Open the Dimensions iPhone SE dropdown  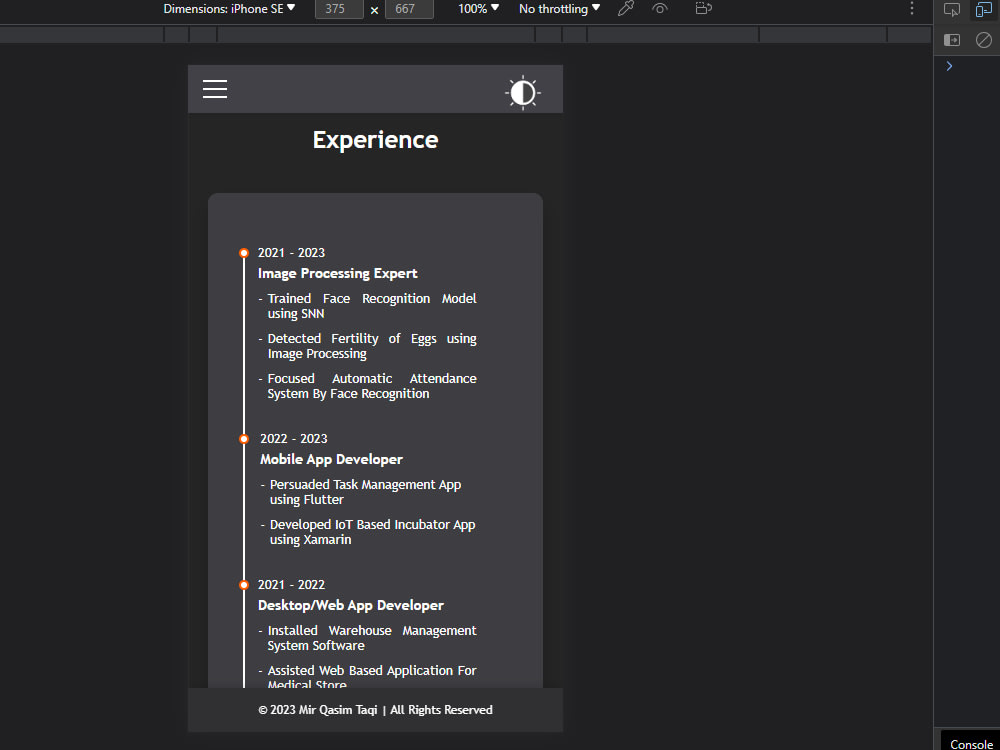227,9
